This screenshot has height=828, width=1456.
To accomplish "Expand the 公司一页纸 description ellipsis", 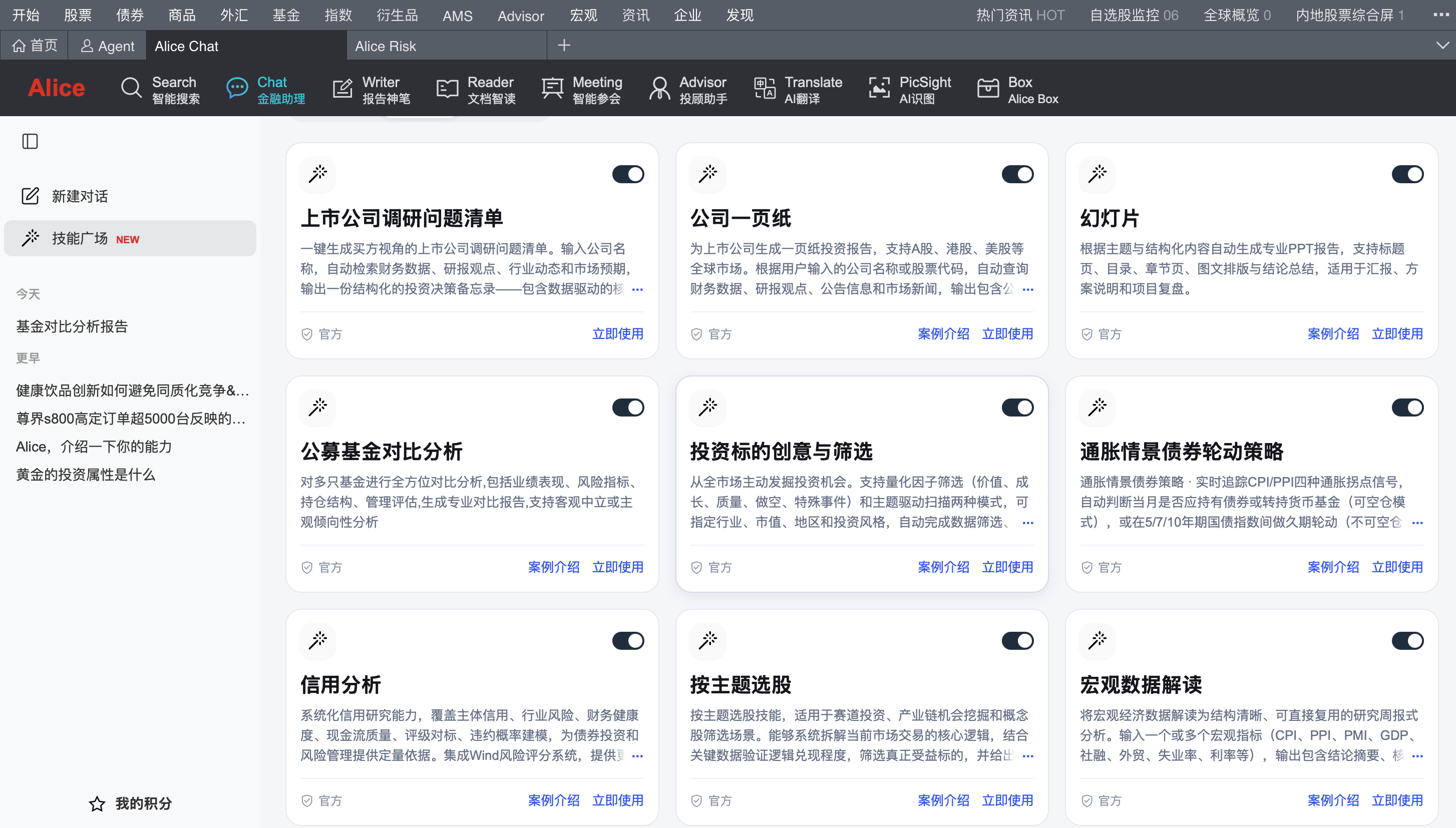I will pyautogui.click(x=1028, y=289).
